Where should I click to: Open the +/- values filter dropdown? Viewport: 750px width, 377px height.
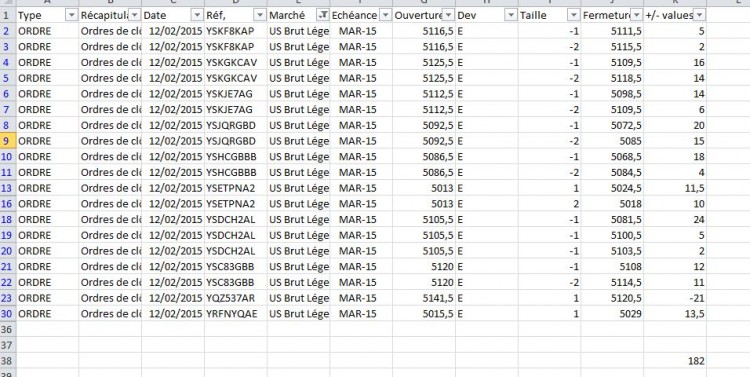pyautogui.click(x=699, y=16)
